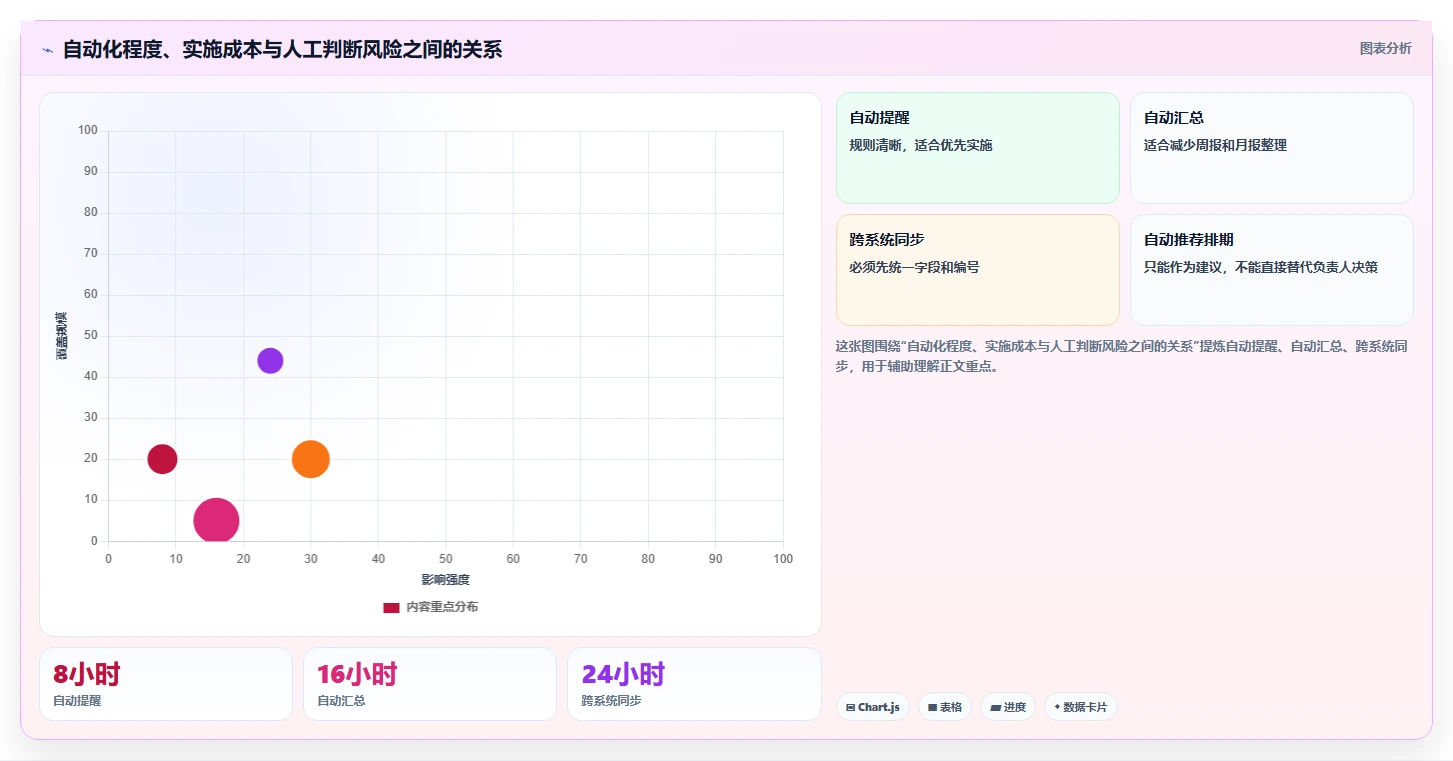This screenshot has height=761, width=1453.
Task: Open the 8小时 自动提醒 stat card
Action: click(166, 684)
